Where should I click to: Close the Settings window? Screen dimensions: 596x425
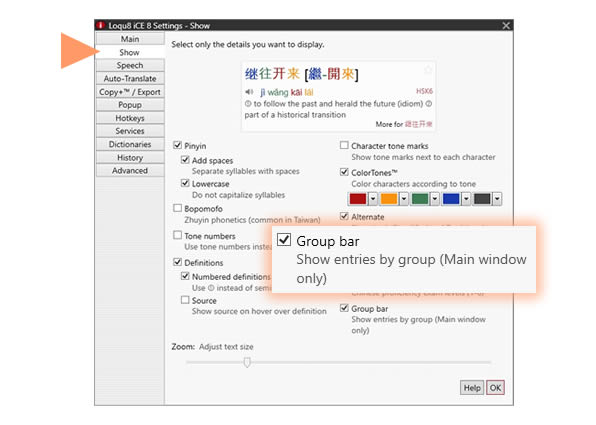(x=506, y=25)
